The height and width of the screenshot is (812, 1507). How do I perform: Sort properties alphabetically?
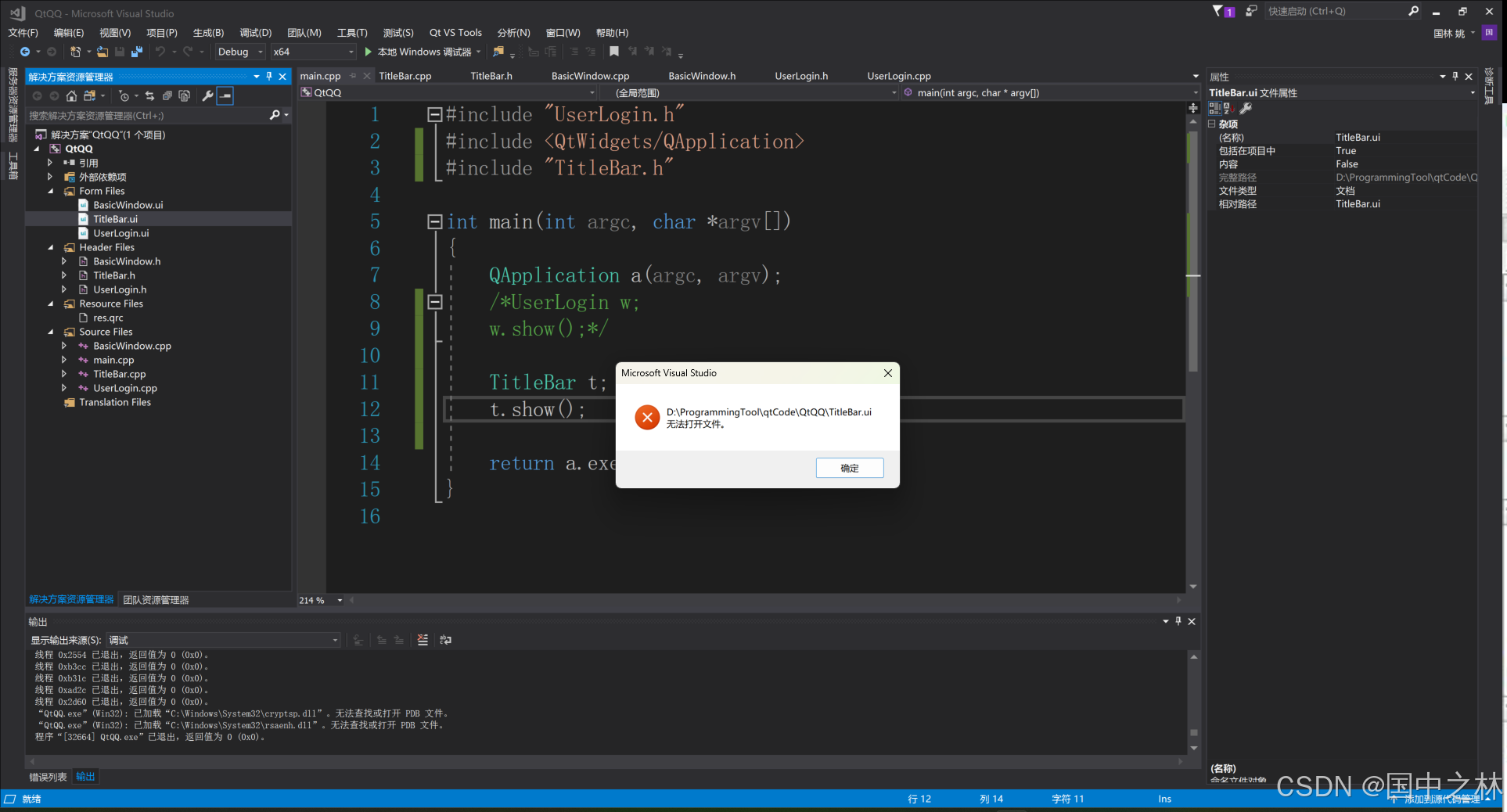(x=1228, y=108)
